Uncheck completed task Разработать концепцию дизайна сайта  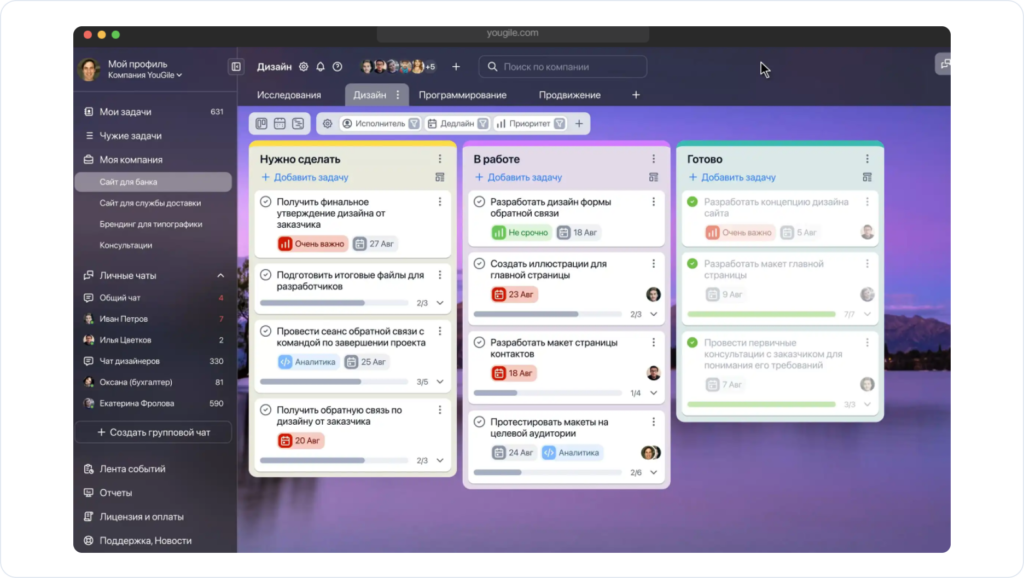click(693, 202)
